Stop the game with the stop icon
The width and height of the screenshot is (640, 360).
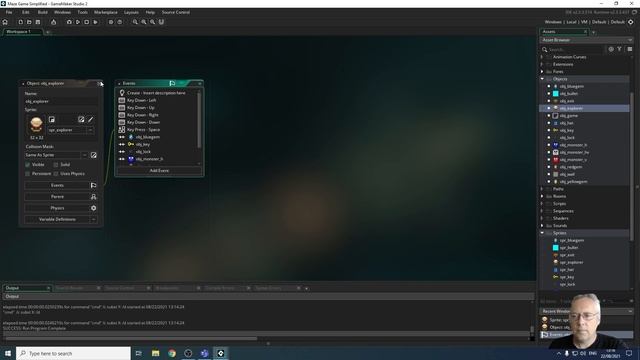pos(87,22)
